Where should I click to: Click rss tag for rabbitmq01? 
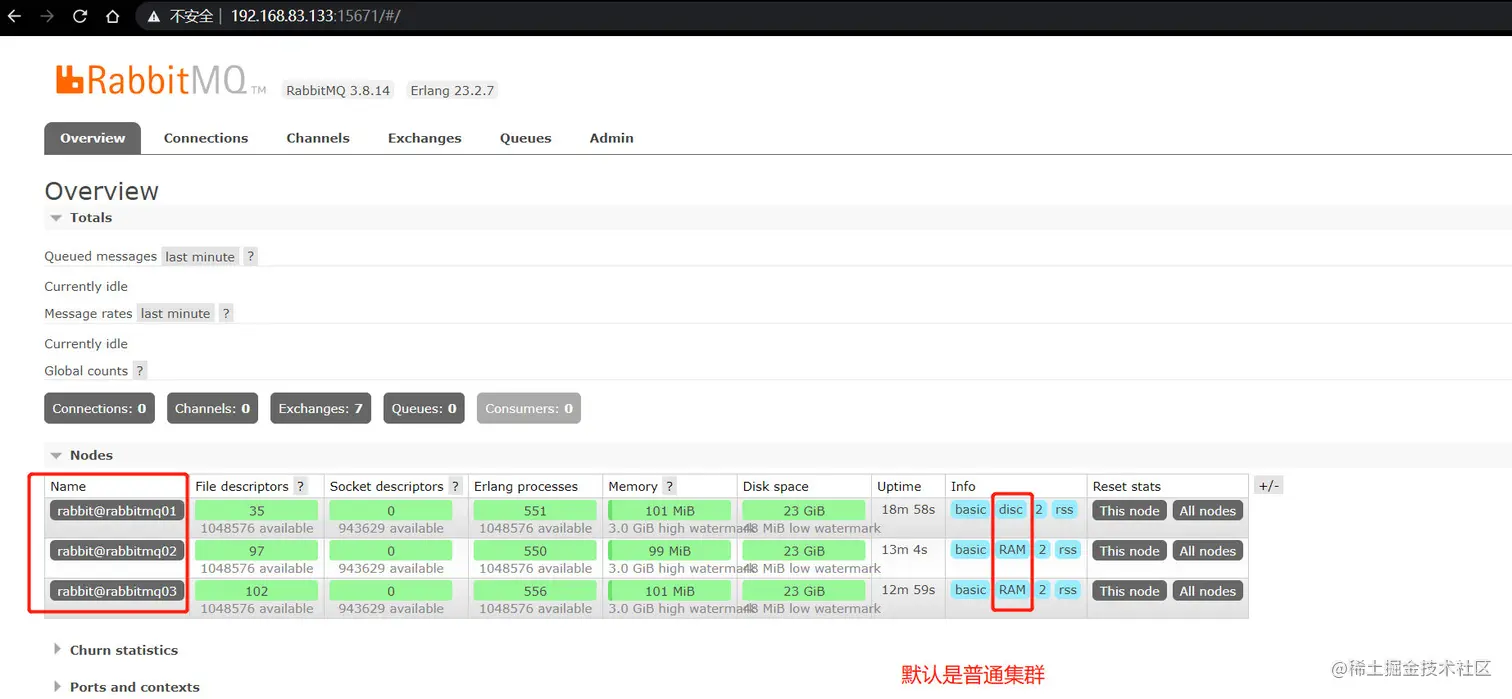(1064, 510)
